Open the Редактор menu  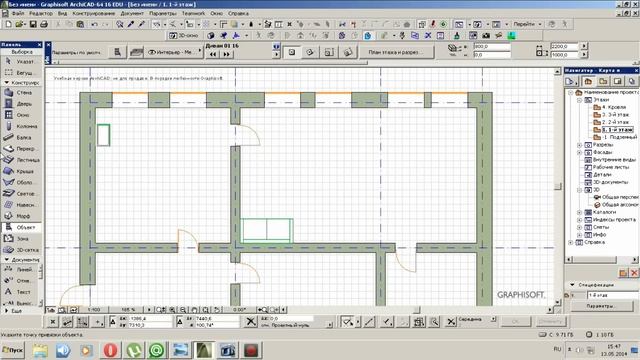pos(41,13)
